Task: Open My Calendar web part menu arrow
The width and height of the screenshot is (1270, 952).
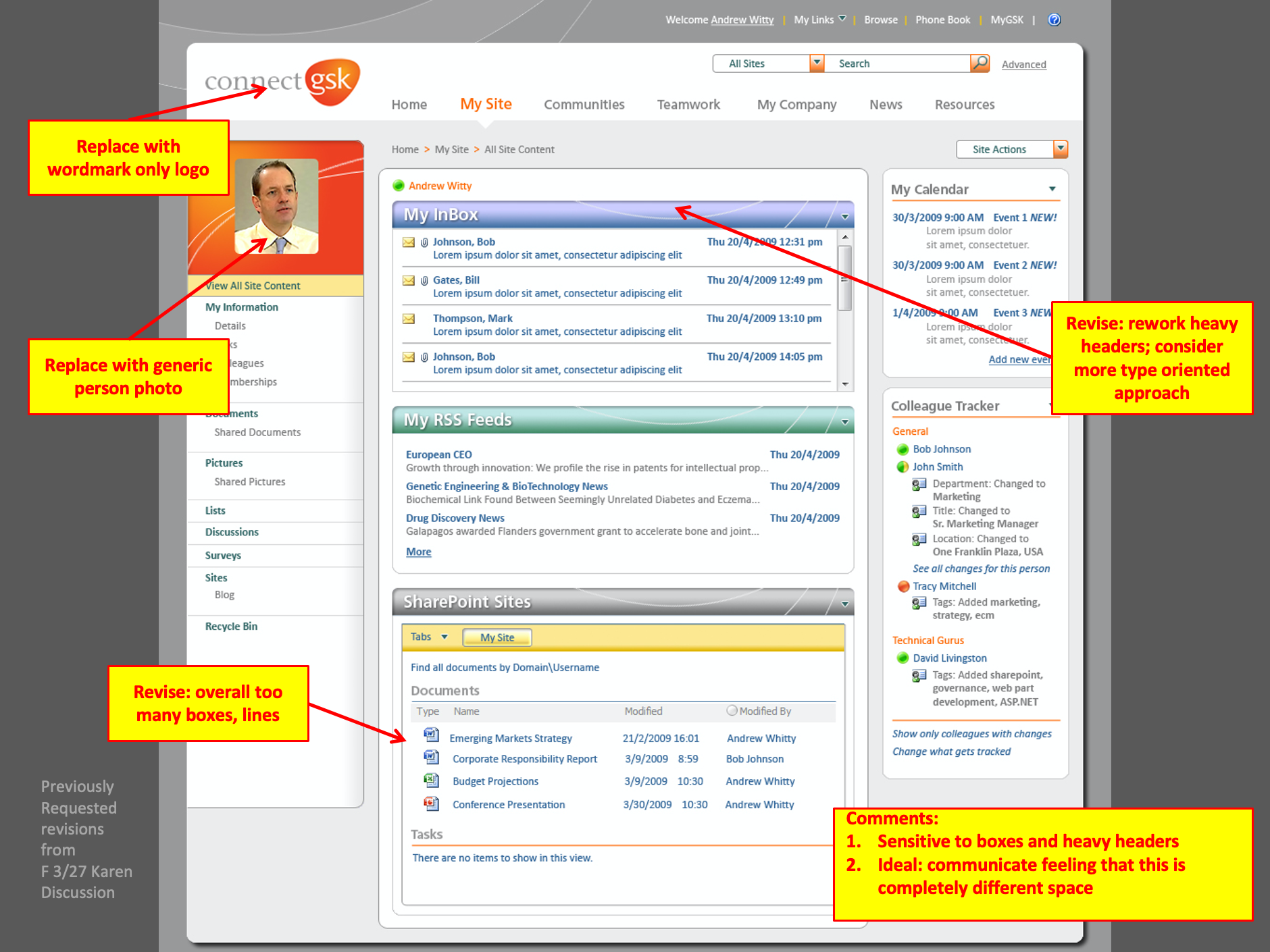Action: [1052, 189]
